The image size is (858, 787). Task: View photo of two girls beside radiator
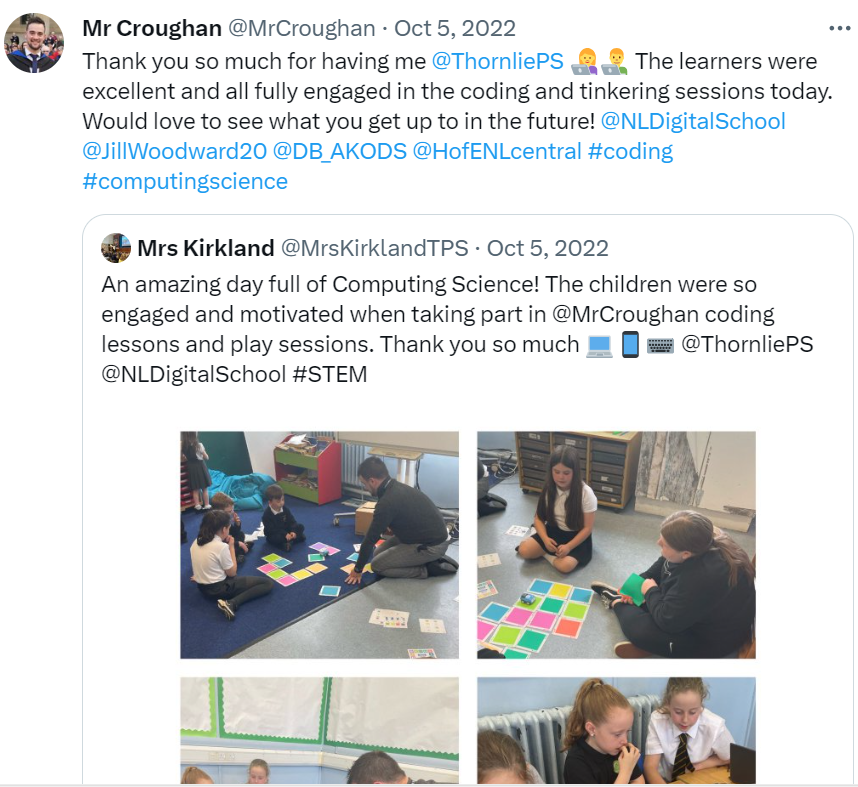616,730
